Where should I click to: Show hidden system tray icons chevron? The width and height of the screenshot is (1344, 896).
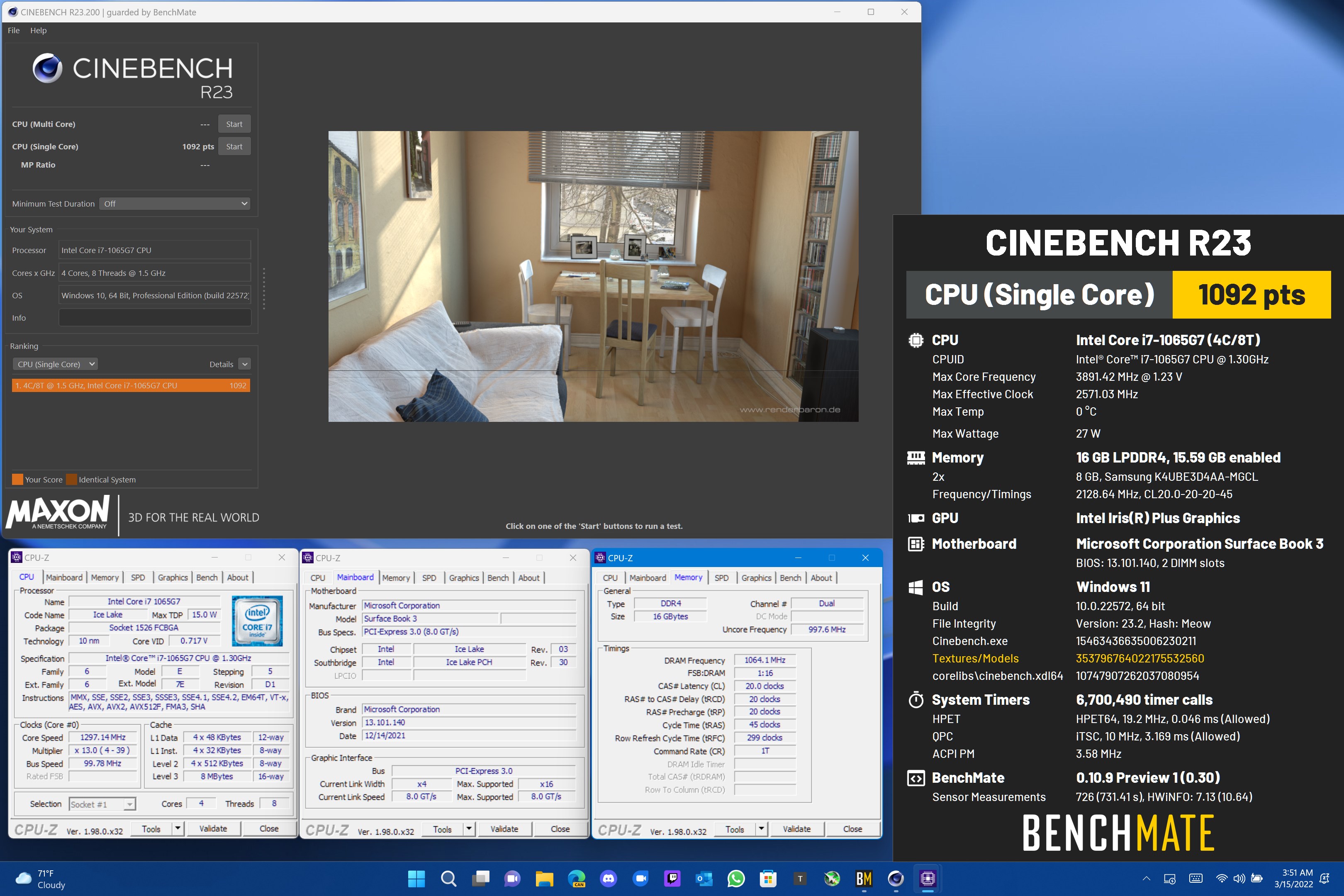point(1146,878)
